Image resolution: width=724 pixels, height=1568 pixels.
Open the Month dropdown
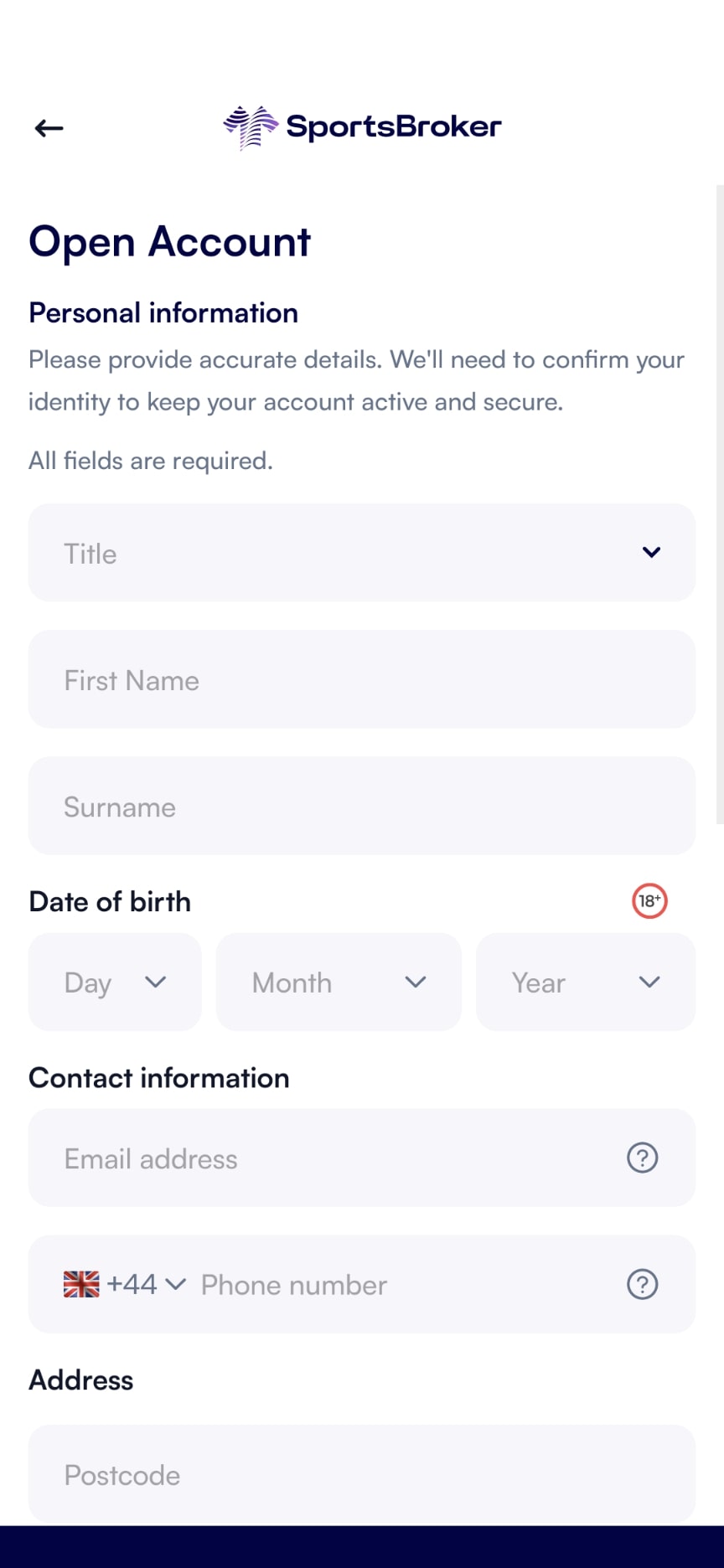click(338, 982)
